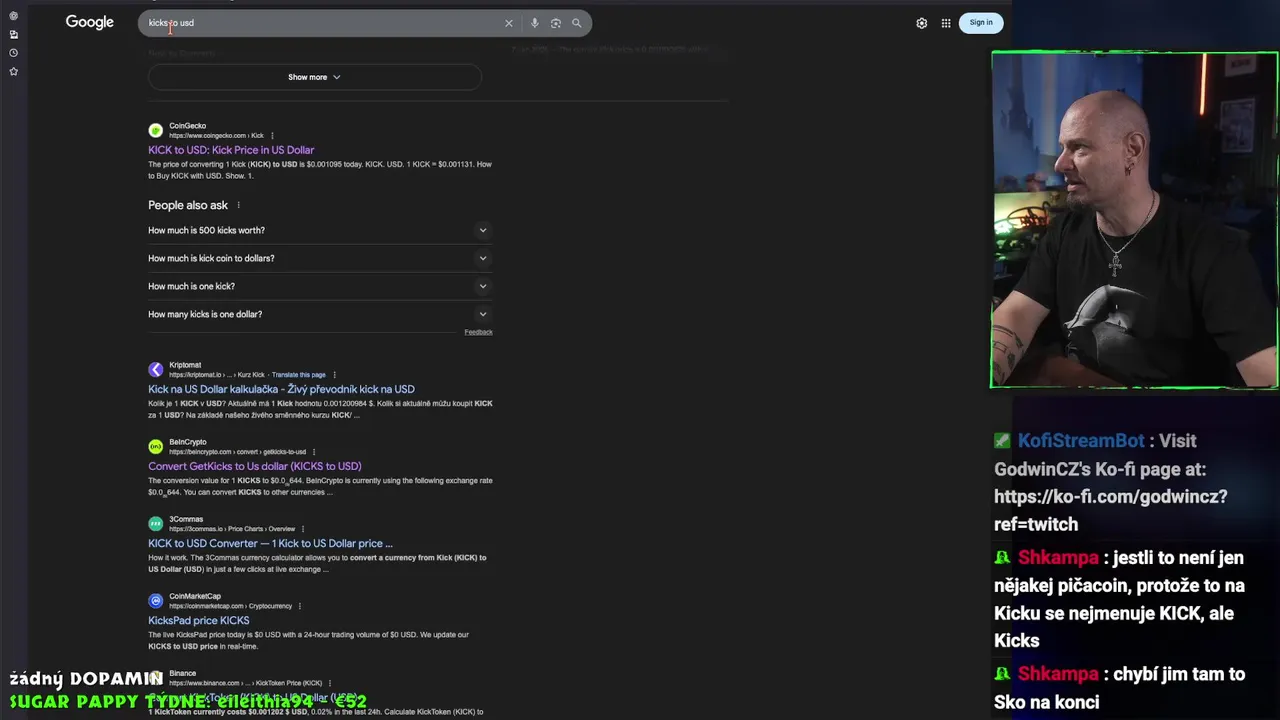Open three-dot menu on Kriptomat result

tap(334, 375)
